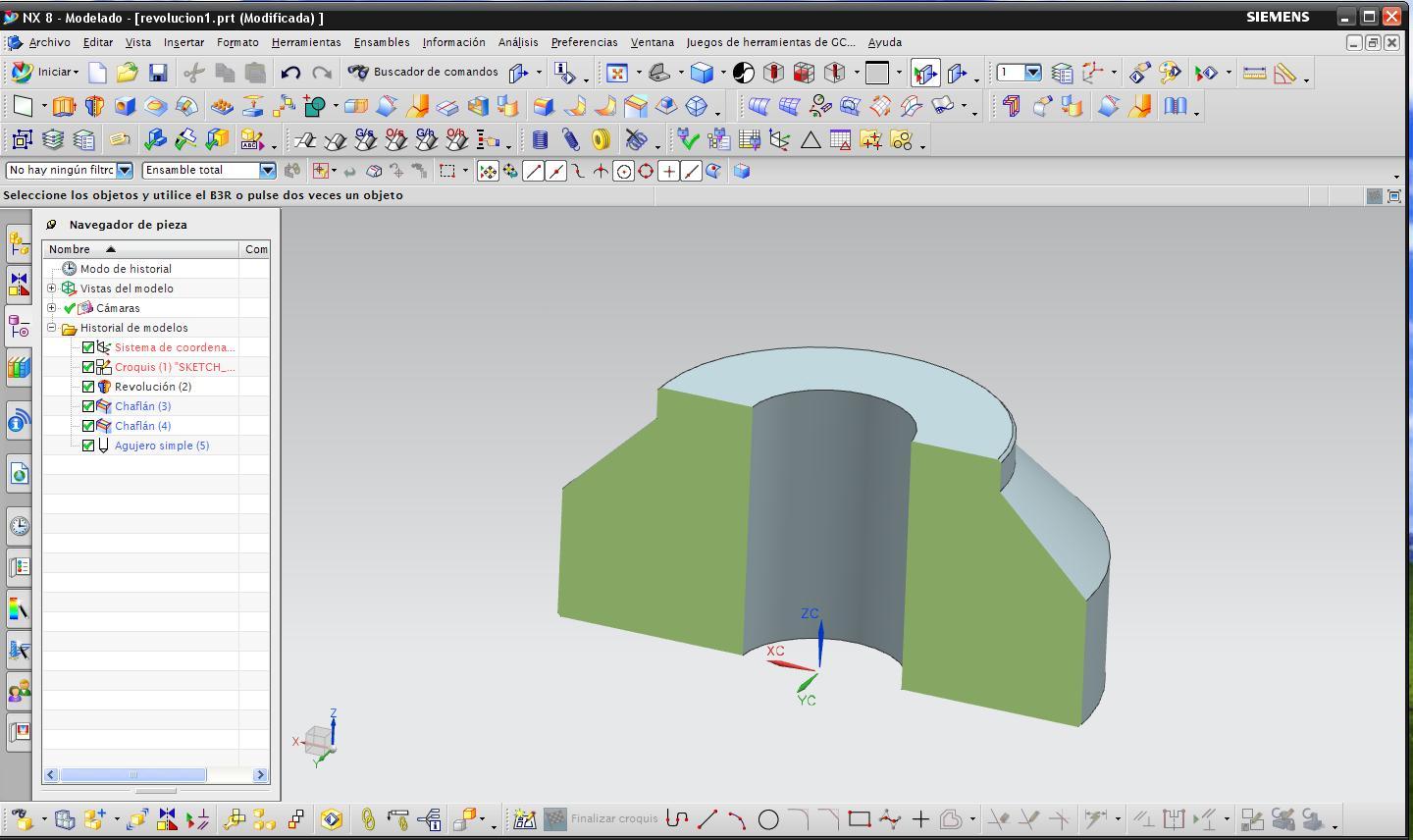Open the Buscador de comandos
This screenshot has height=840, width=1413.
click(x=424, y=72)
